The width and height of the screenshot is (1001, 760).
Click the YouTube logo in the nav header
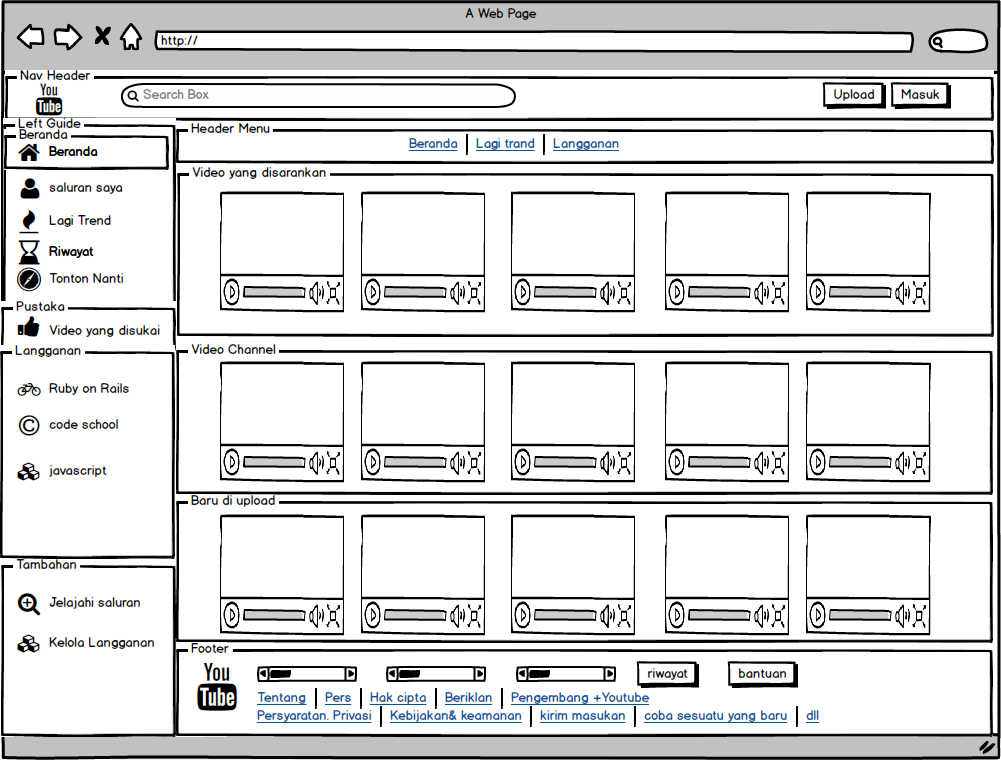(49, 99)
